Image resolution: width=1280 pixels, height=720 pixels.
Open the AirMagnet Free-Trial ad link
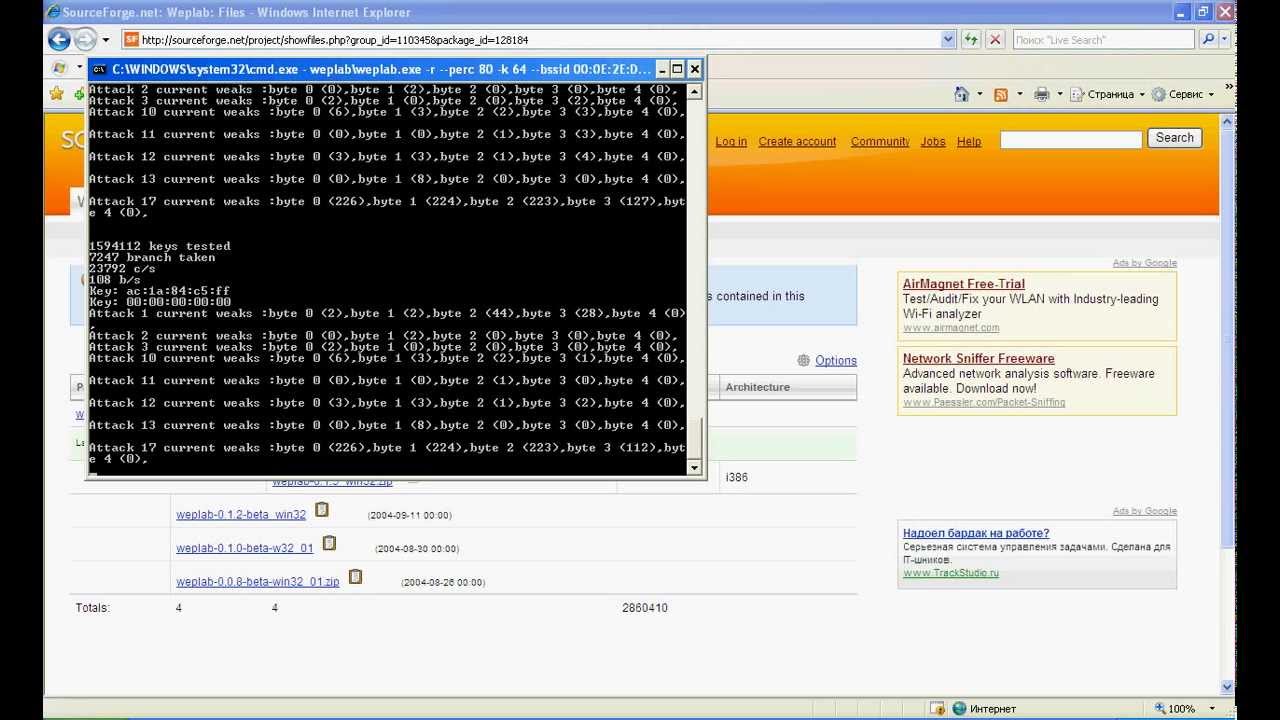coord(964,284)
